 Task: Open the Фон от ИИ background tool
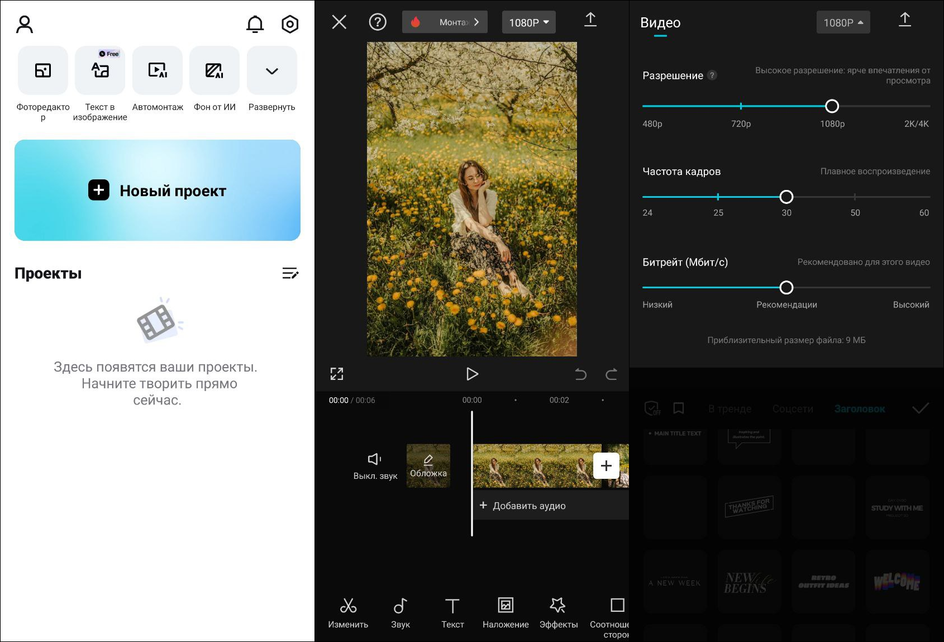click(214, 71)
